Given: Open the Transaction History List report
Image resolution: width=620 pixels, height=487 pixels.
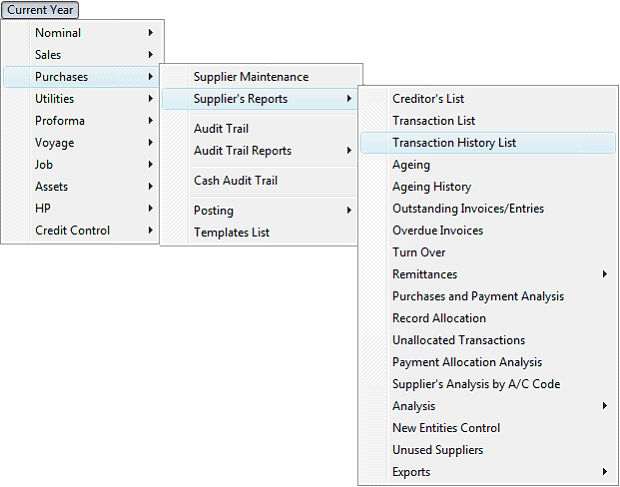Looking at the screenshot, I should click(x=488, y=143).
